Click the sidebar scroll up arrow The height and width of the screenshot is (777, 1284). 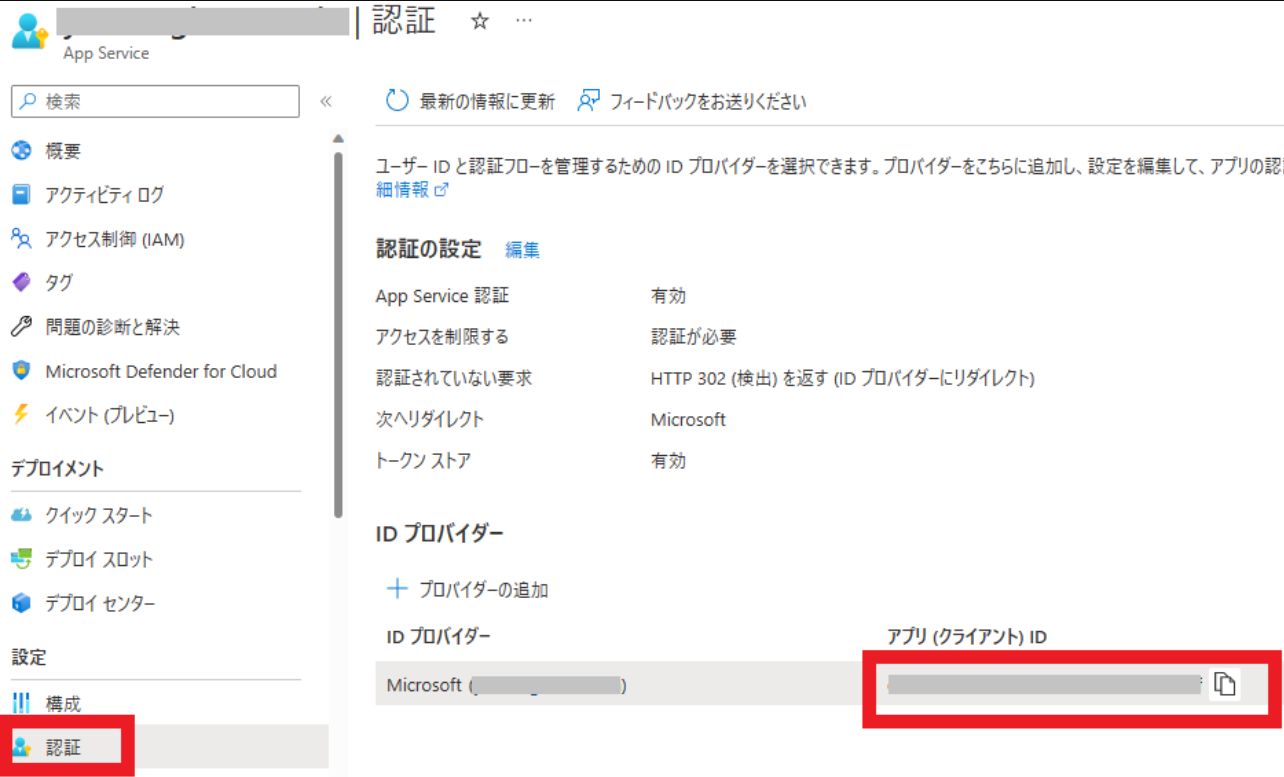coord(338,138)
